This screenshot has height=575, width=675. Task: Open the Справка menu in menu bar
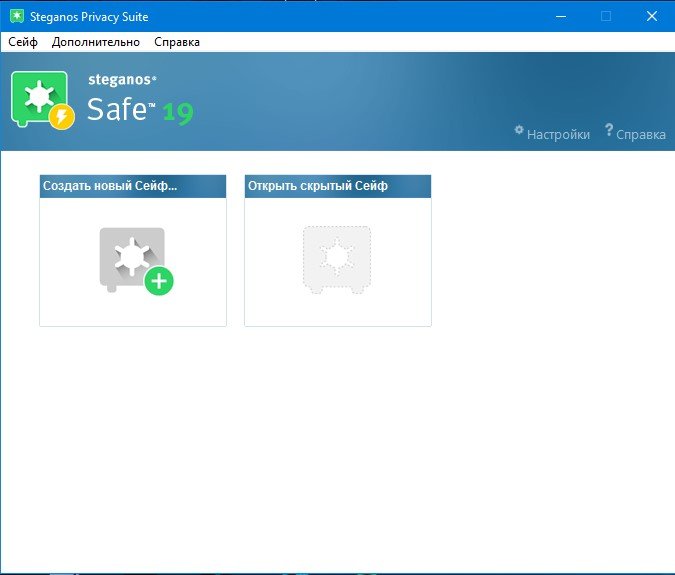pyautogui.click(x=177, y=42)
